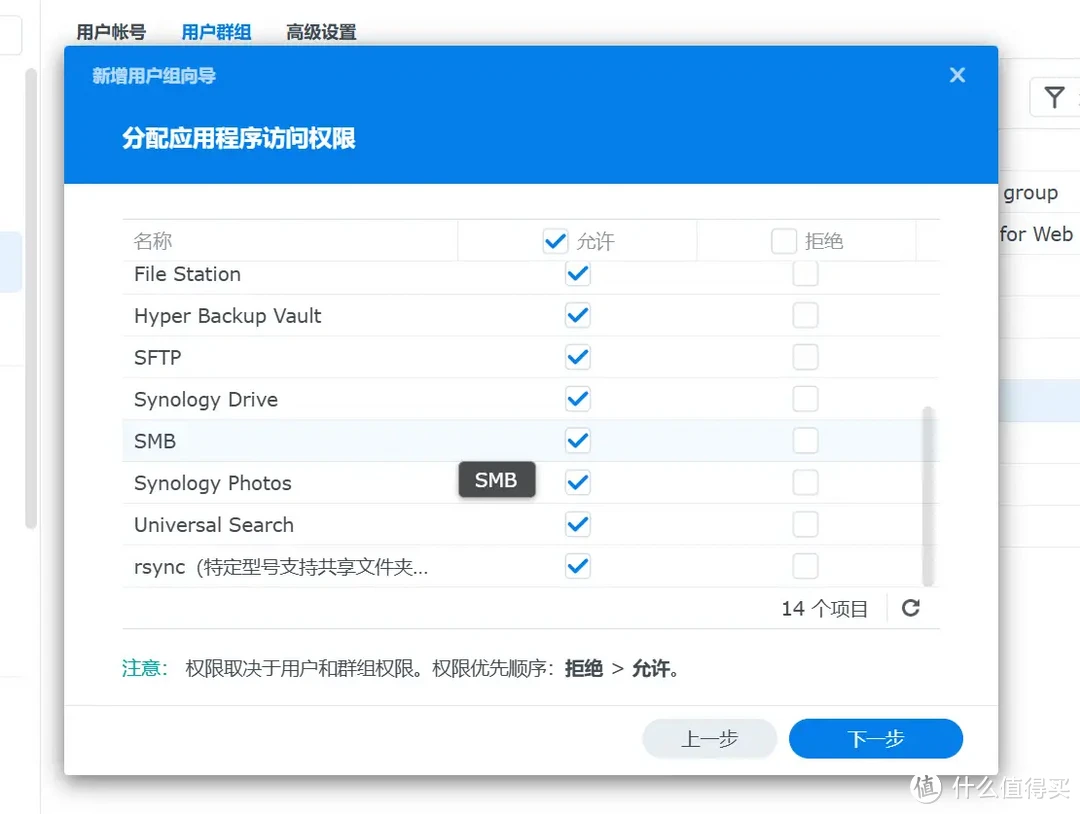Close the 新增用户组向导 dialog

957,74
